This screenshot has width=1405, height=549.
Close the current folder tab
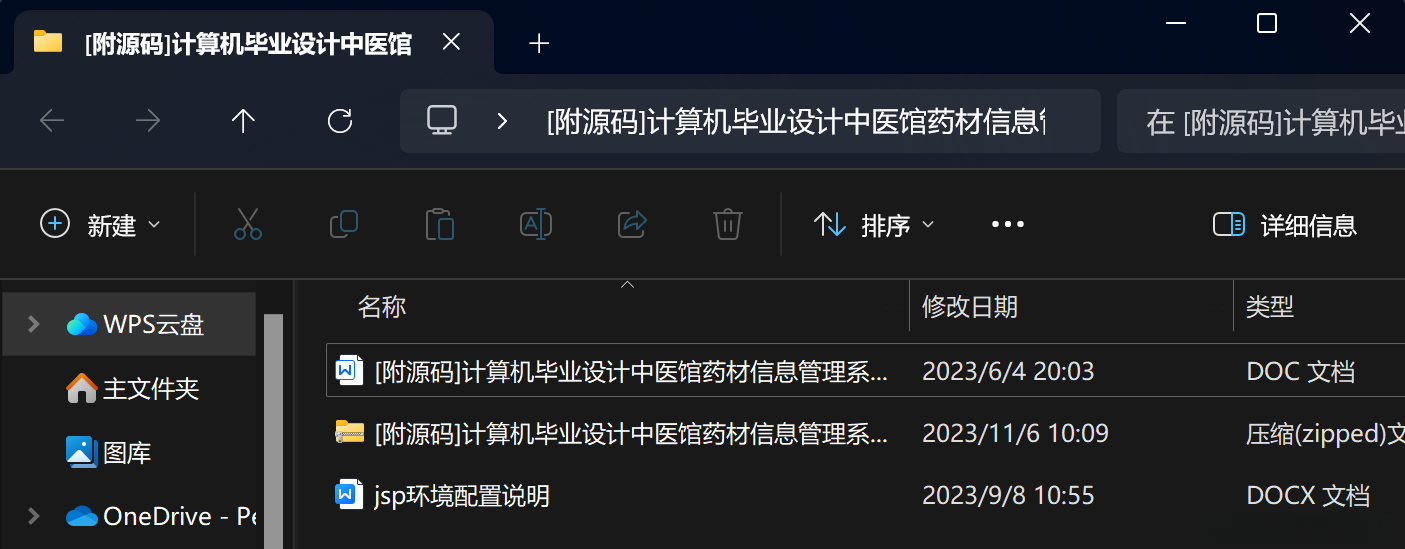pos(452,43)
